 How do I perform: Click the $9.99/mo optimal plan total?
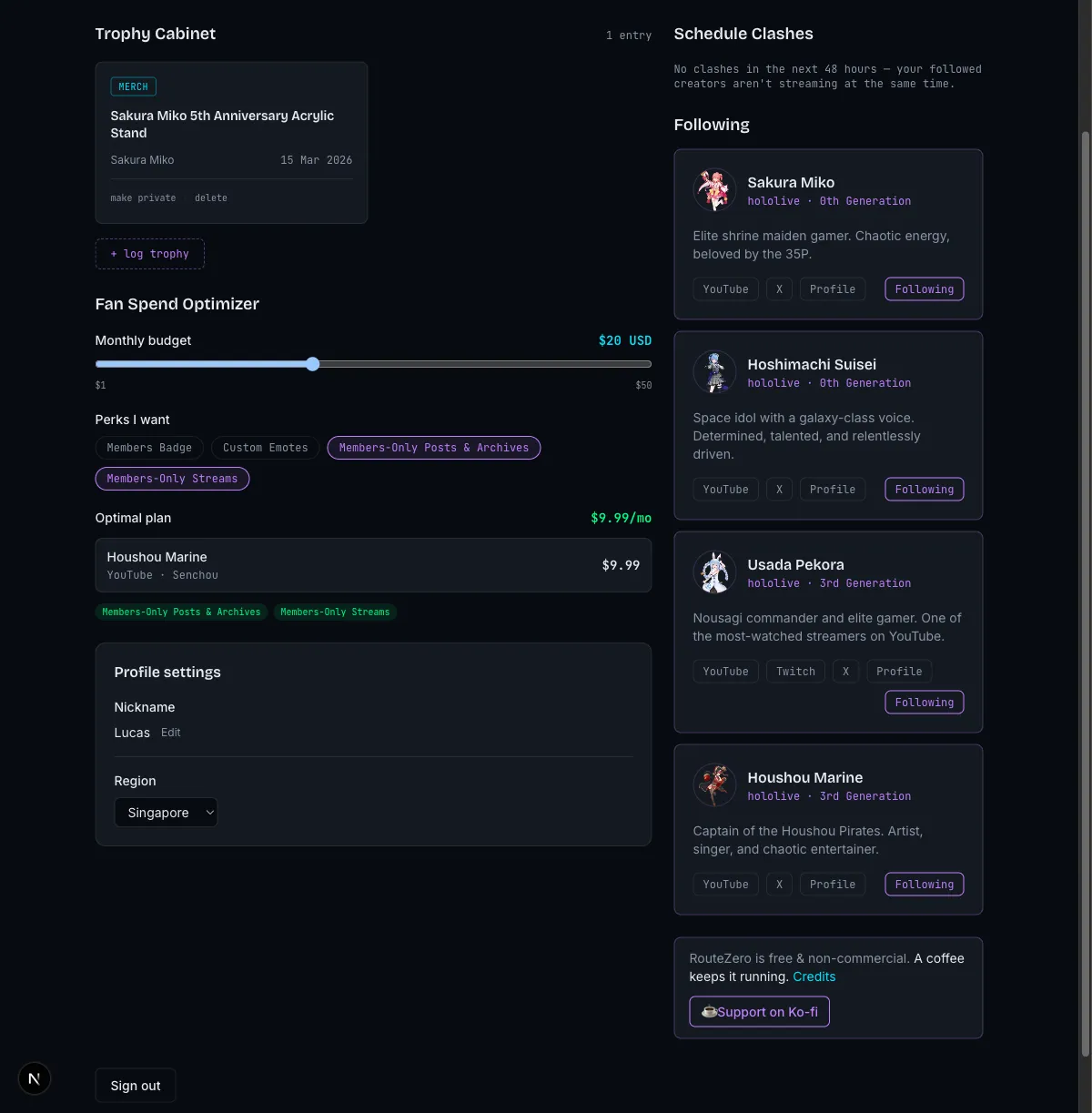point(622,518)
